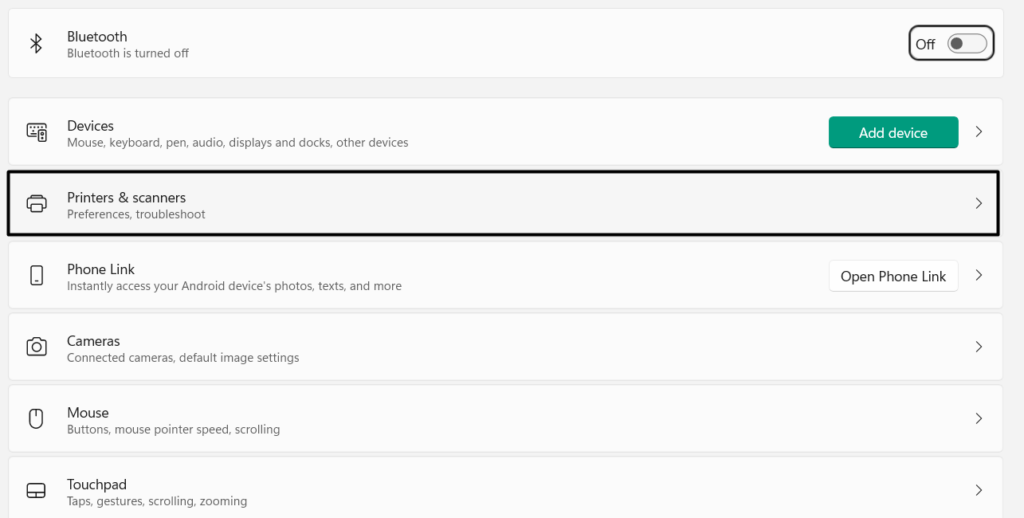Click the Open Phone Link button
This screenshot has width=1024, height=518.
click(893, 276)
